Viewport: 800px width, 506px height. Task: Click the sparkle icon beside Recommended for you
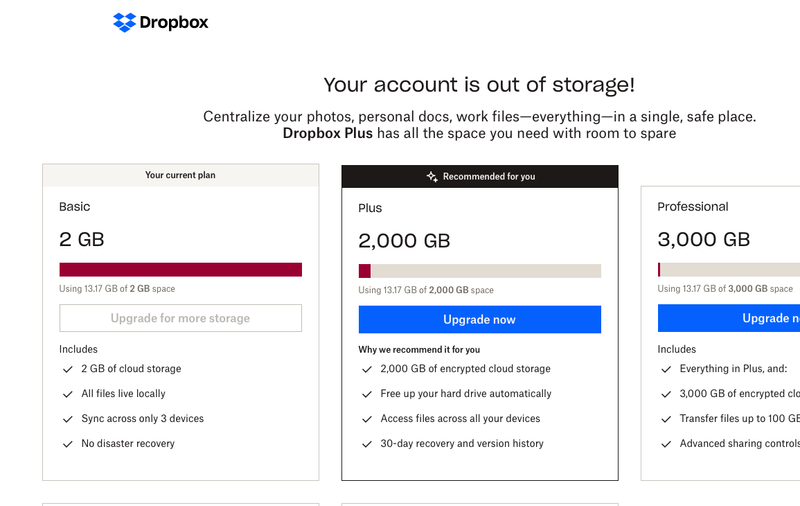[x=432, y=176]
